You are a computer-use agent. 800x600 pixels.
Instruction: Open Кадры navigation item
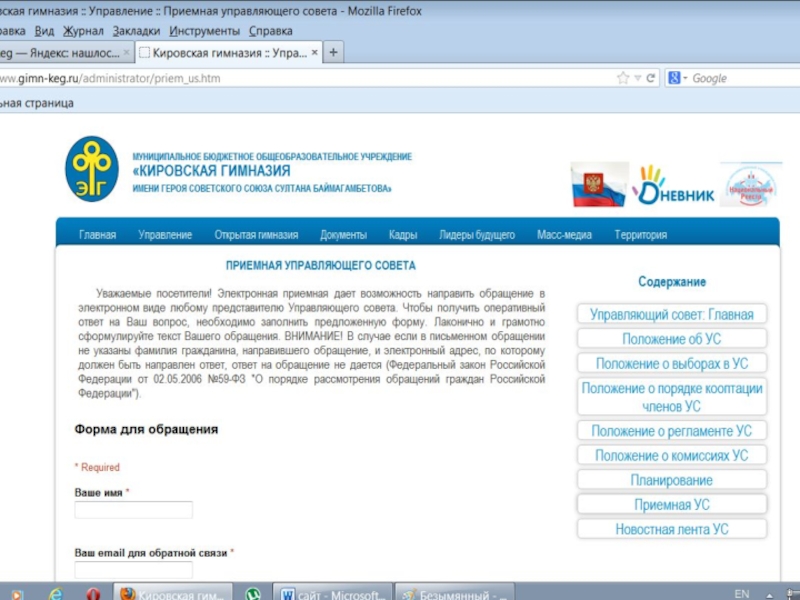coord(403,235)
